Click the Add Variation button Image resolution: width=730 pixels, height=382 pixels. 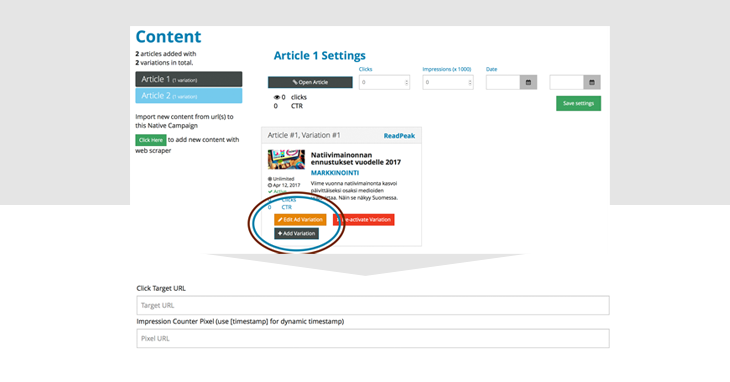point(297,234)
